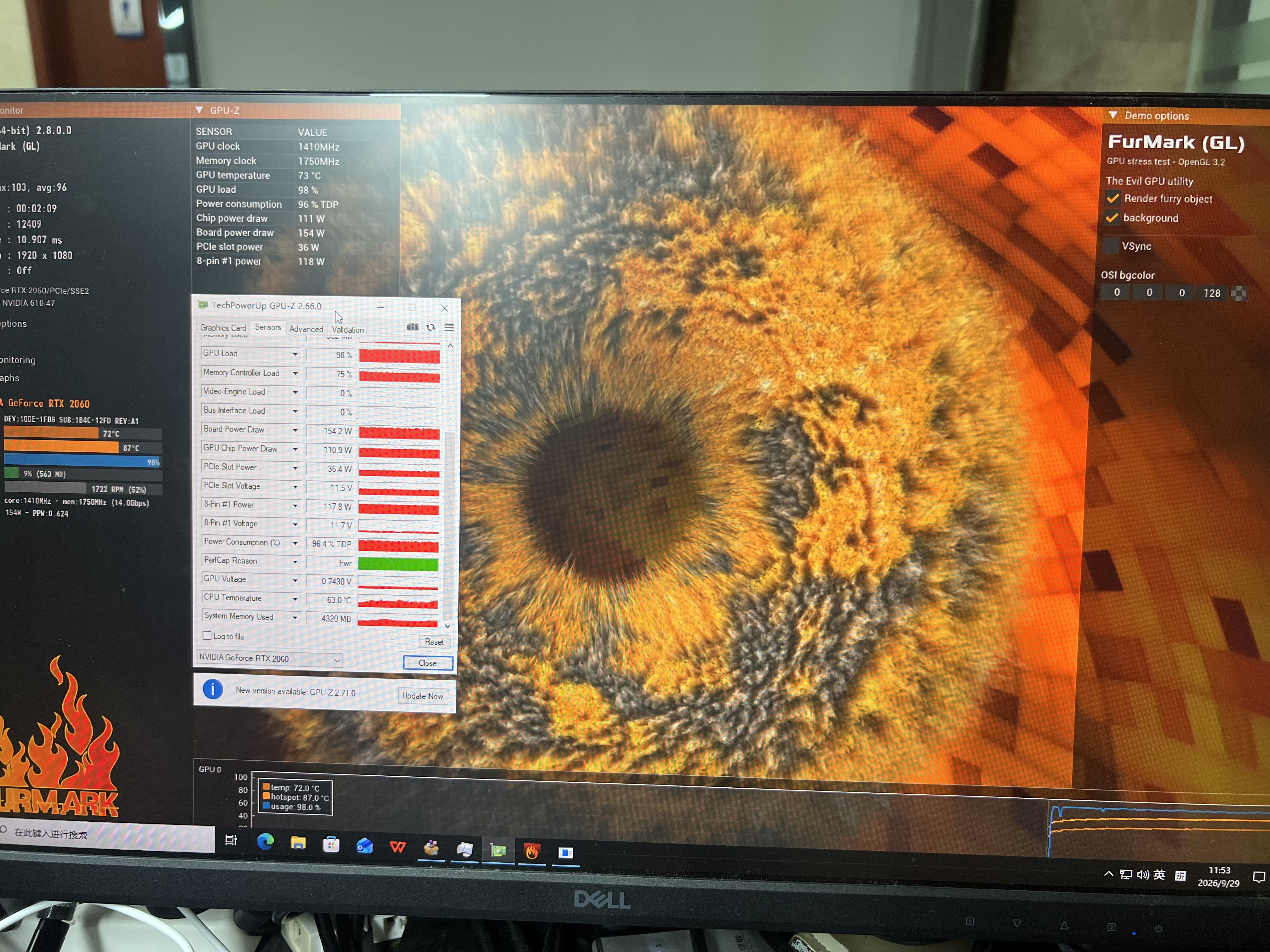Click the OSI bgcolor picker icon
1270x952 pixels.
click(1239, 293)
